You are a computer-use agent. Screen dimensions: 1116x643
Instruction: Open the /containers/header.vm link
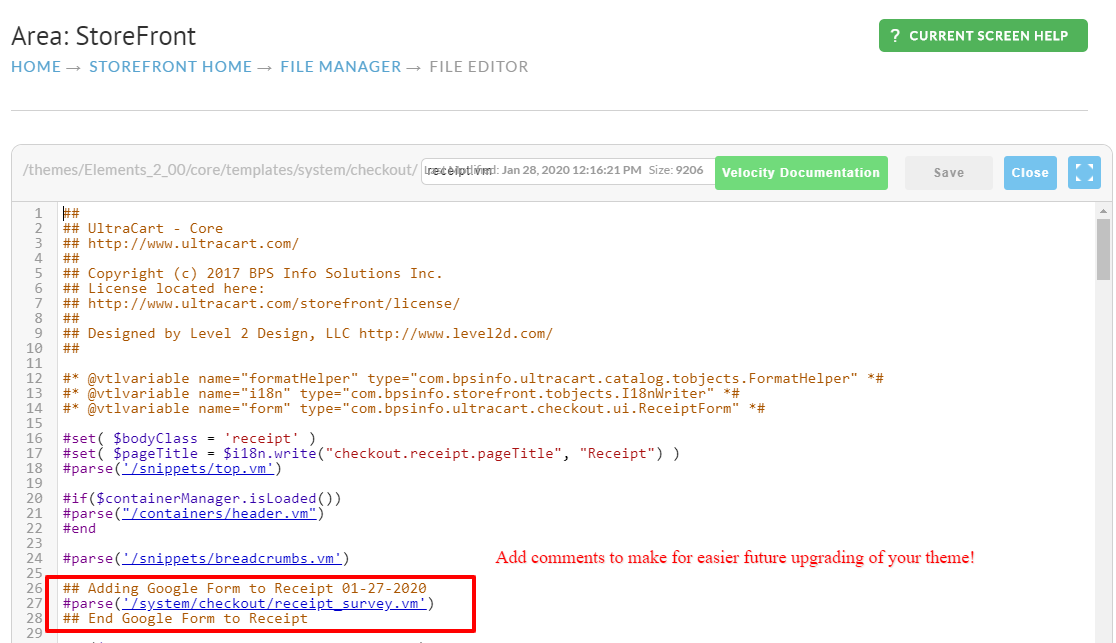[x=219, y=513]
